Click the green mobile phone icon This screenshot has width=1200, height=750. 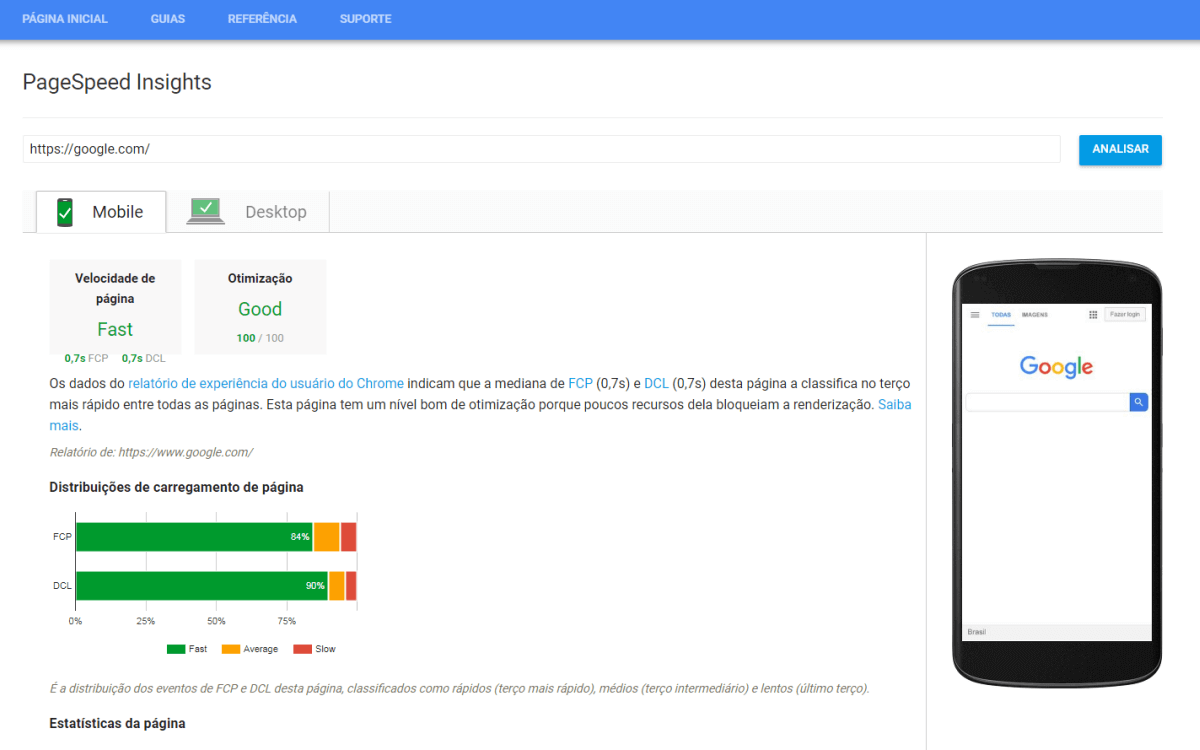click(65, 212)
